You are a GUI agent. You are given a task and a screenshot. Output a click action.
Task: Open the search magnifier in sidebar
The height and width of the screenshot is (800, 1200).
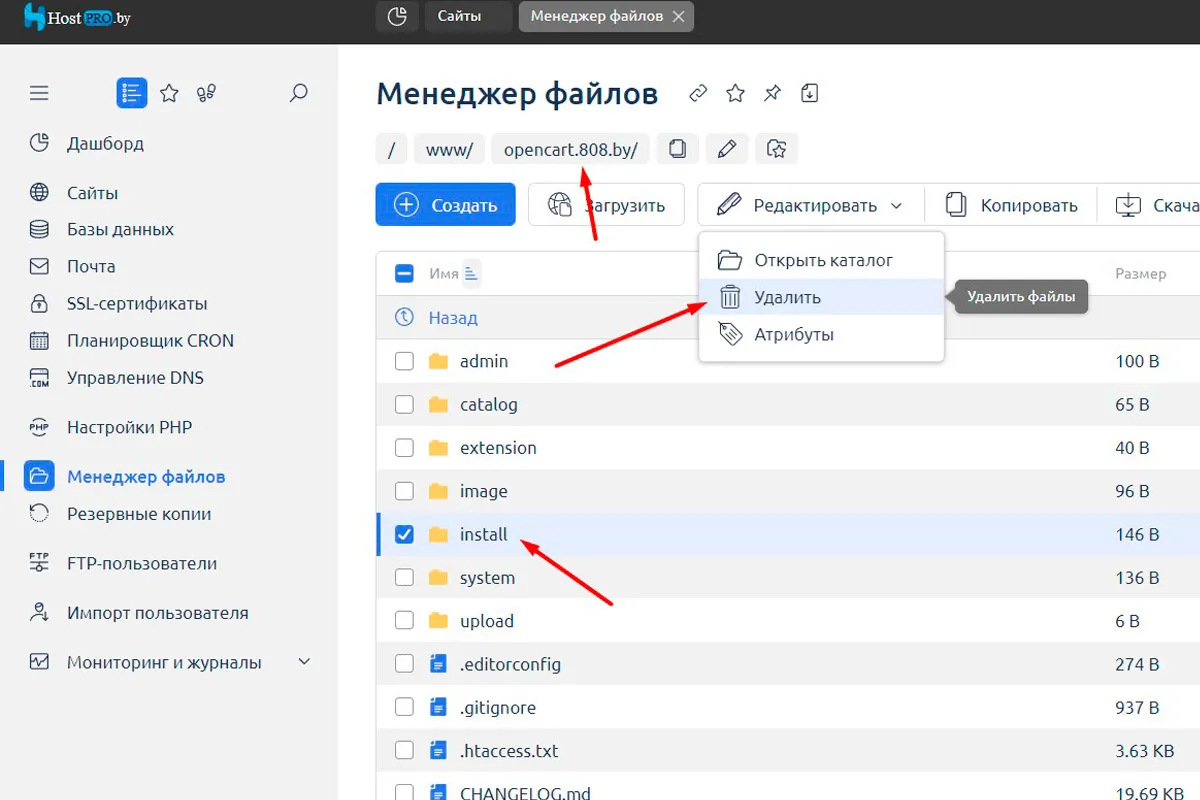pos(298,94)
